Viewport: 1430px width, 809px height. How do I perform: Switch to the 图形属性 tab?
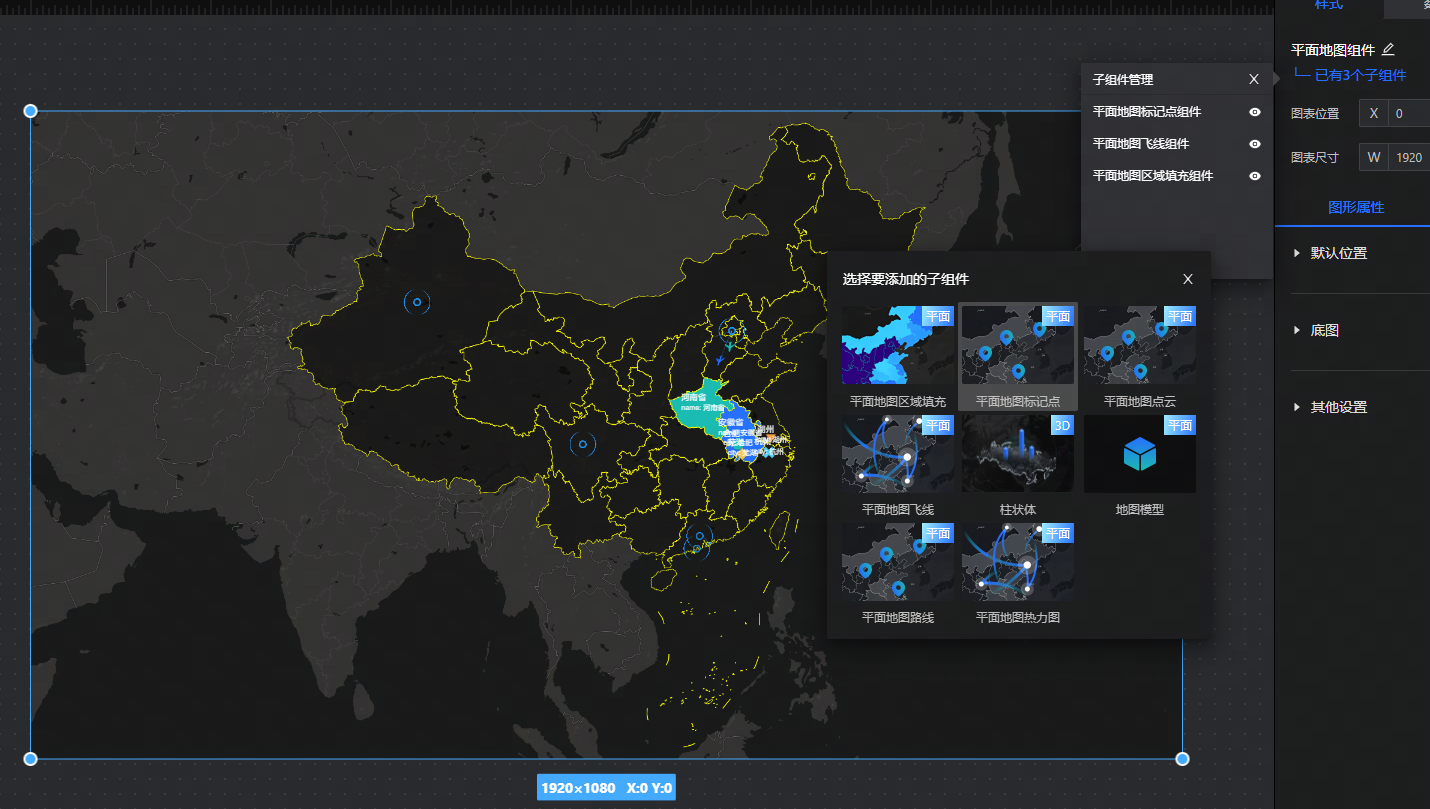pyautogui.click(x=1355, y=207)
